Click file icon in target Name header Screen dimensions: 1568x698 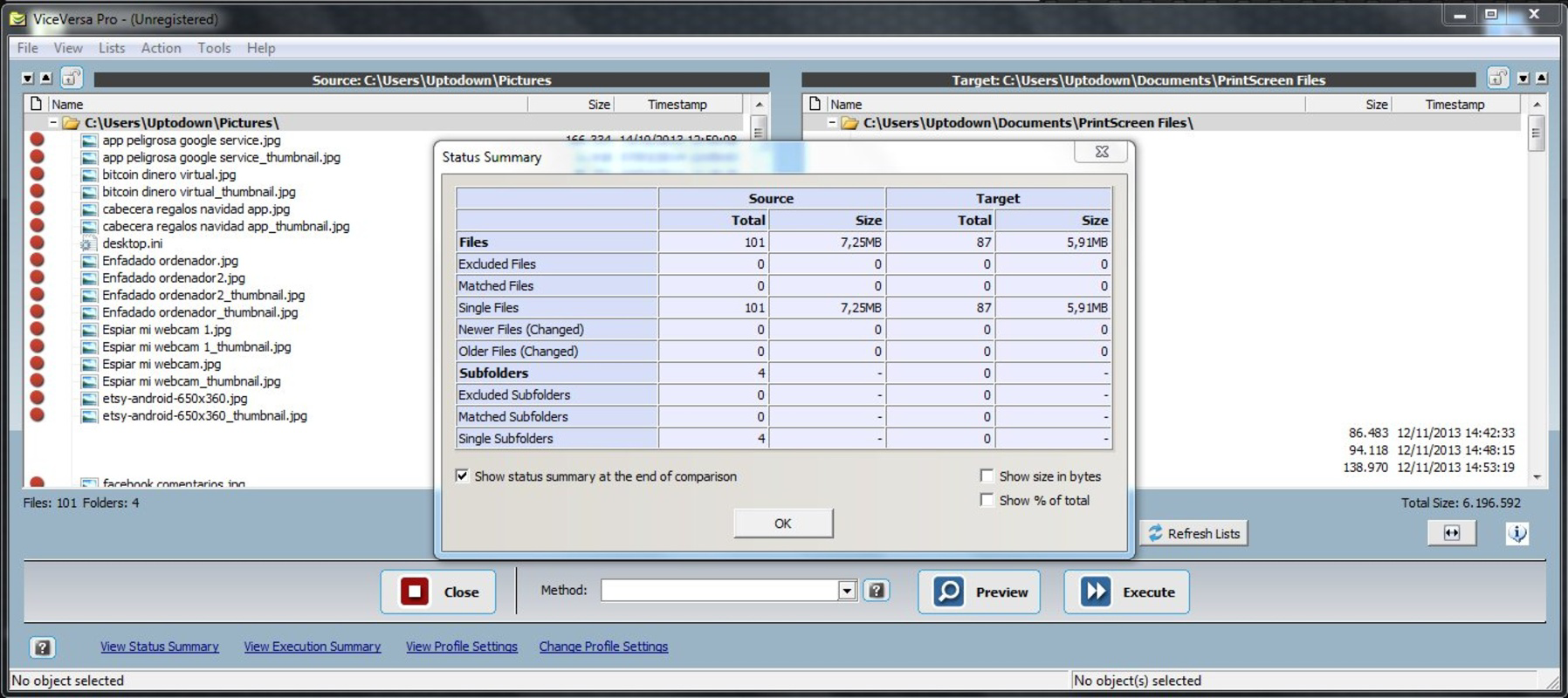tap(815, 104)
